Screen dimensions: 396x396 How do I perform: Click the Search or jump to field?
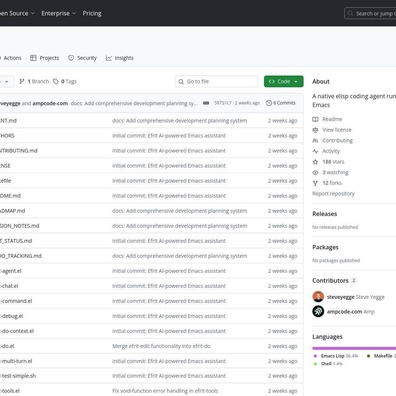tap(370, 13)
